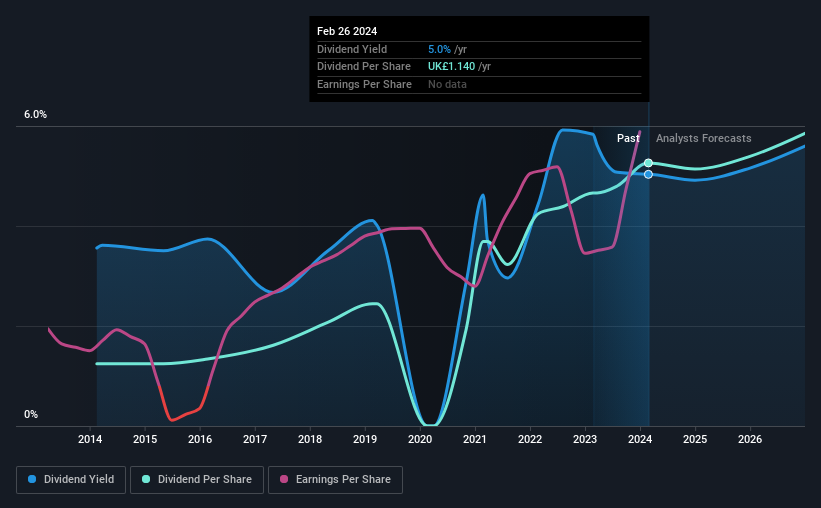Click the blue dot in Dividend Yield legend
This screenshot has height=508, width=821.
point(32,479)
